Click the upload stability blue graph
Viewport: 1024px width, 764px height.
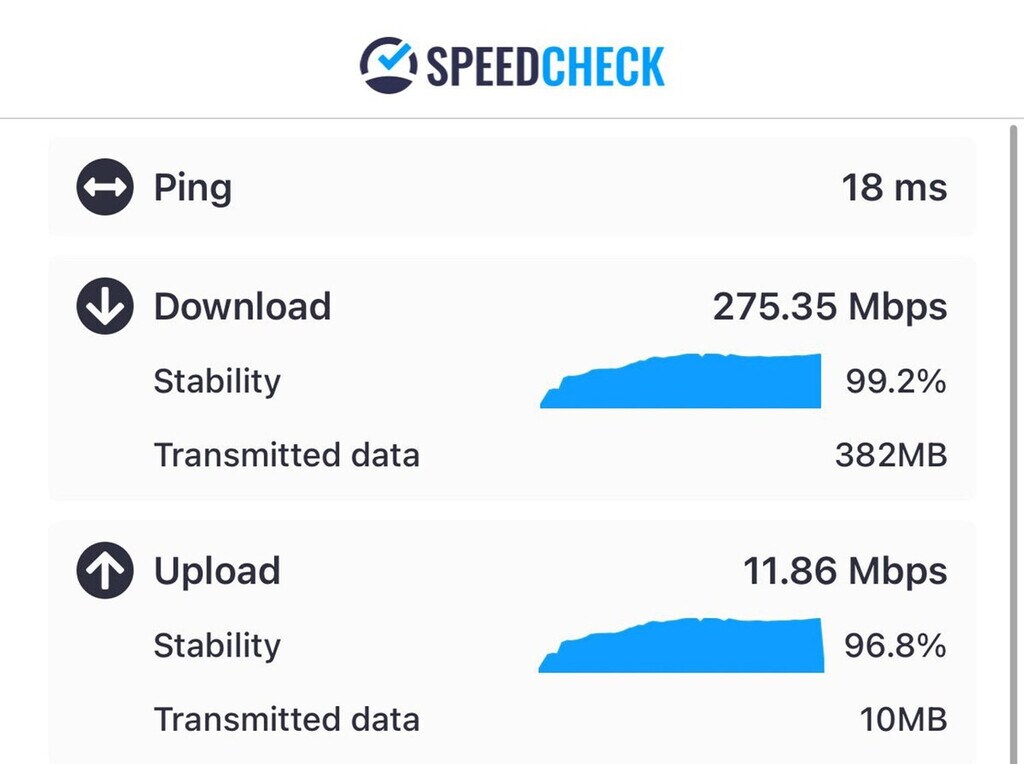pyautogui.click(x=690, y=648)
